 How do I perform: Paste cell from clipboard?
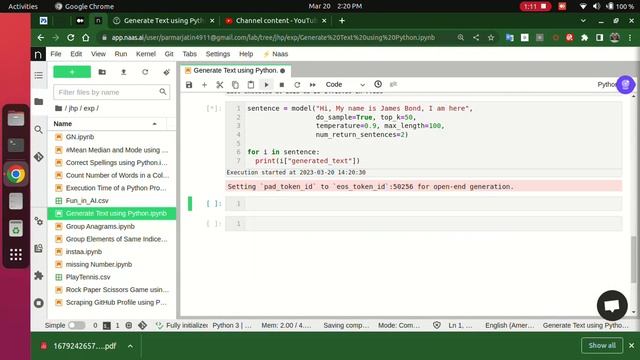[x=251, y=84]
